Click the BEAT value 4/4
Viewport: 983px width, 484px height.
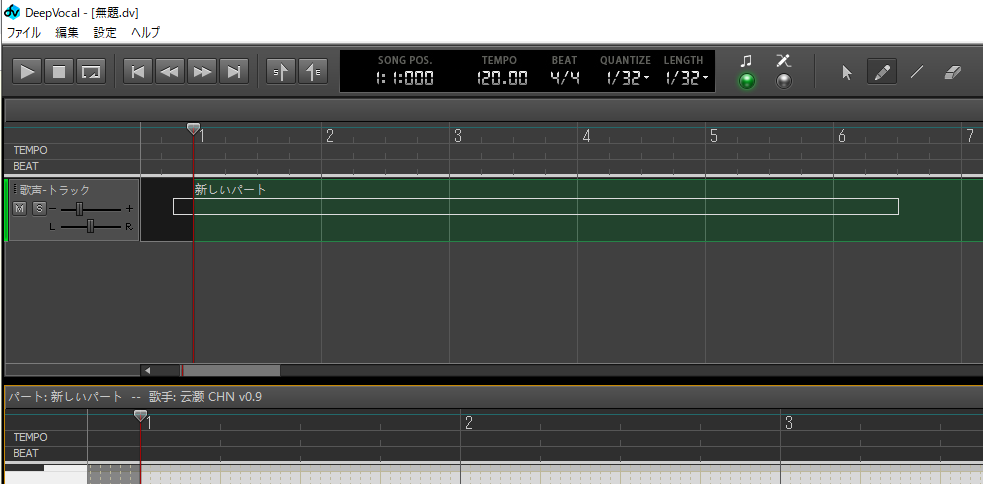564,78
